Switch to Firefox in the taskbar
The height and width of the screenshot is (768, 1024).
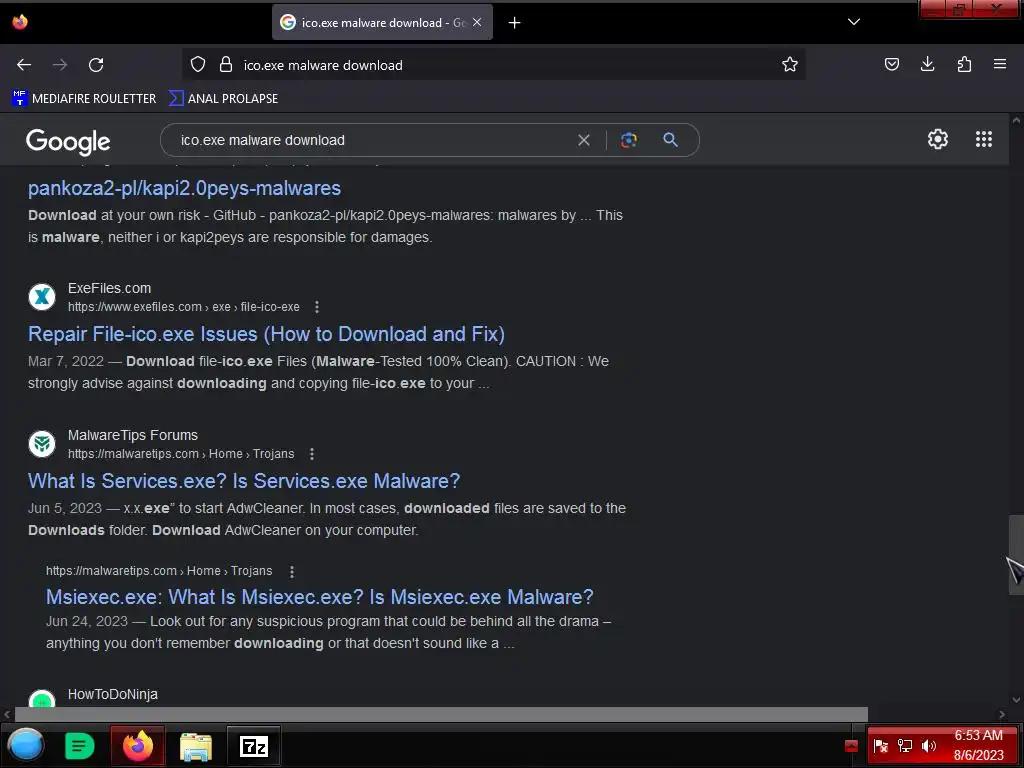[x=138, y=745]
